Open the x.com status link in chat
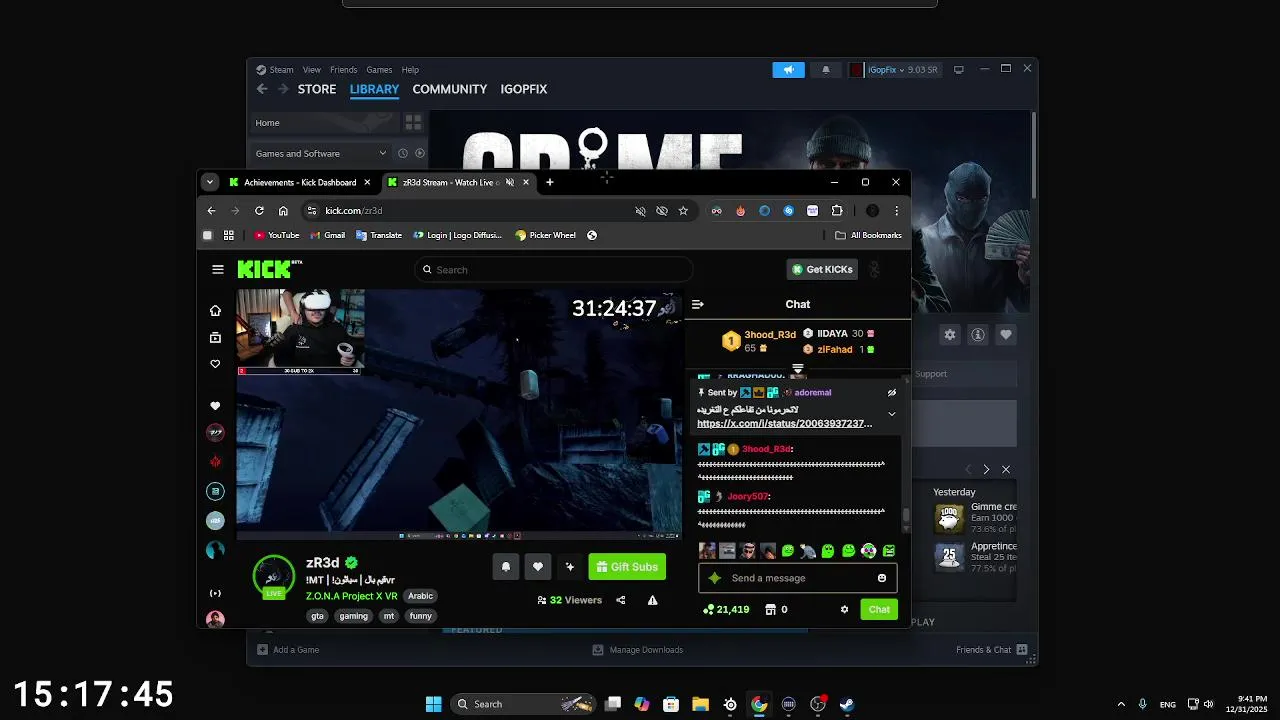The image size is (1280, 720). (x=785, y=423)
